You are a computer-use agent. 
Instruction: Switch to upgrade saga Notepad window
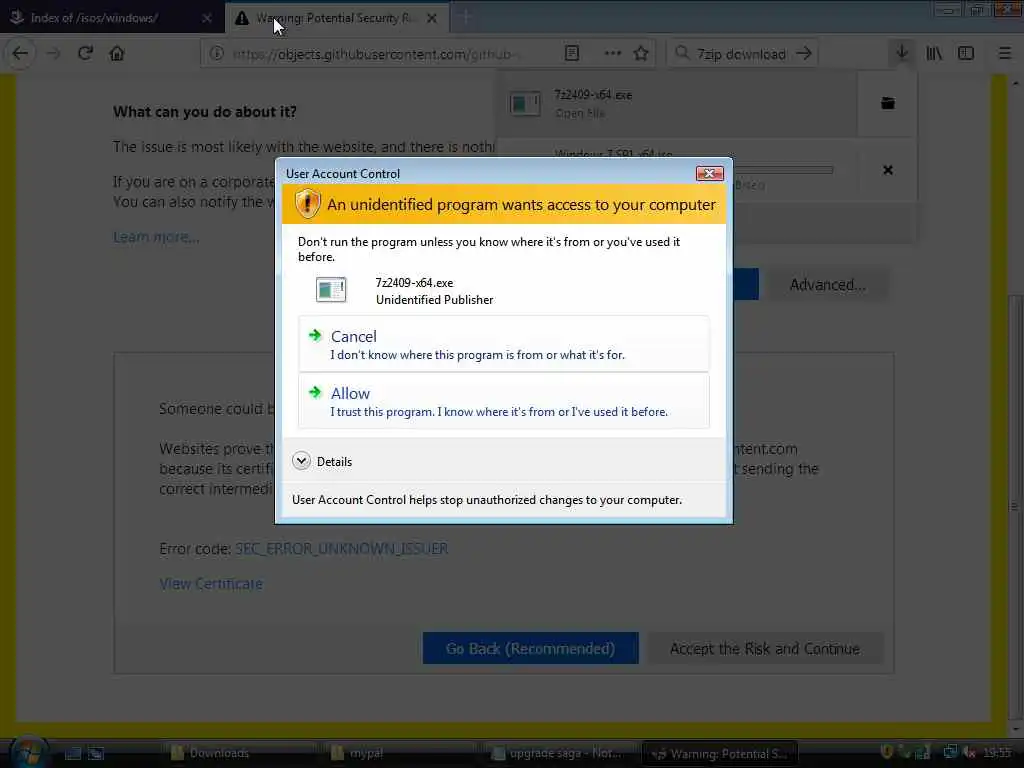558,753
